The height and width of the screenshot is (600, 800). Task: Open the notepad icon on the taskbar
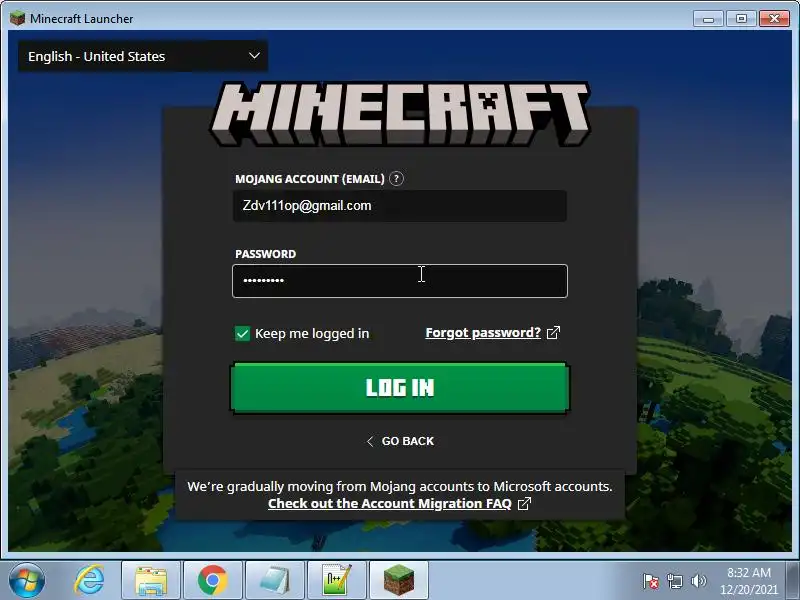(275, 580)
